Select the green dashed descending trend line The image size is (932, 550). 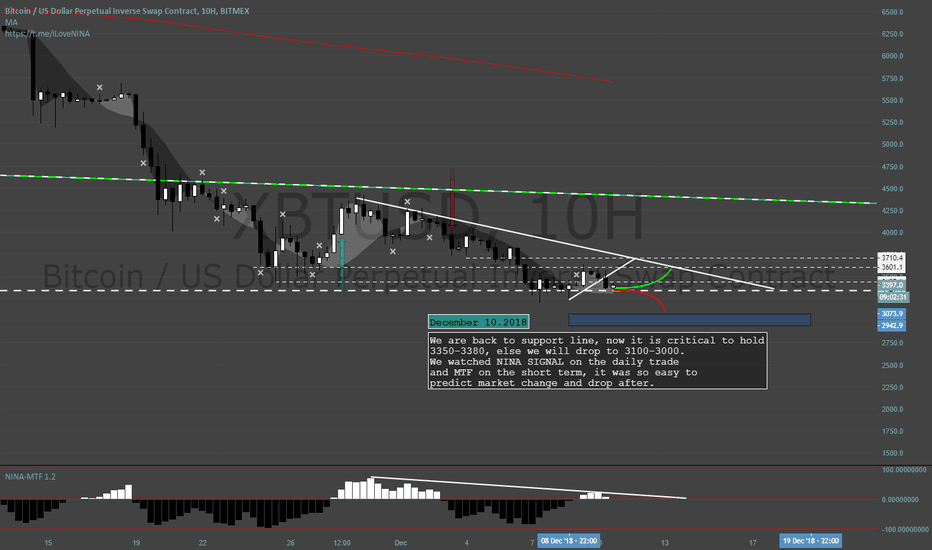[x=438, y=189]
